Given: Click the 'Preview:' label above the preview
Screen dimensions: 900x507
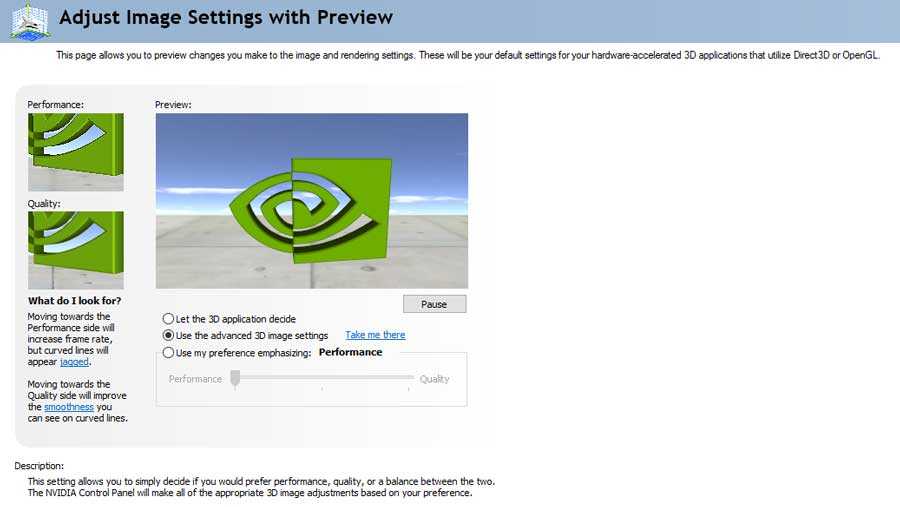Looking at the screenshot, I should [173, 105].
